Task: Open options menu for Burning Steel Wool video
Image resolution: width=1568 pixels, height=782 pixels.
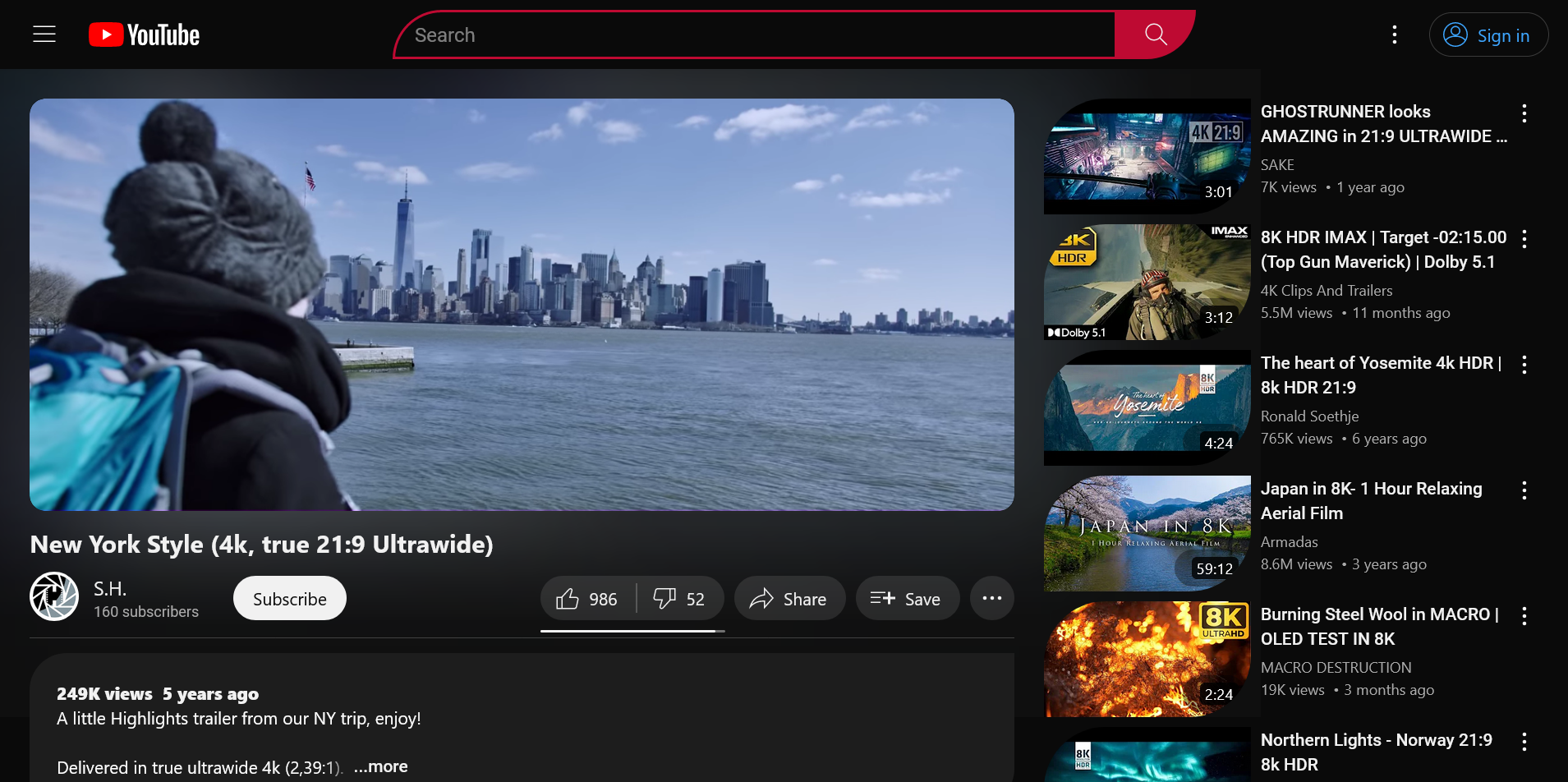Action: click(1524, 616)
